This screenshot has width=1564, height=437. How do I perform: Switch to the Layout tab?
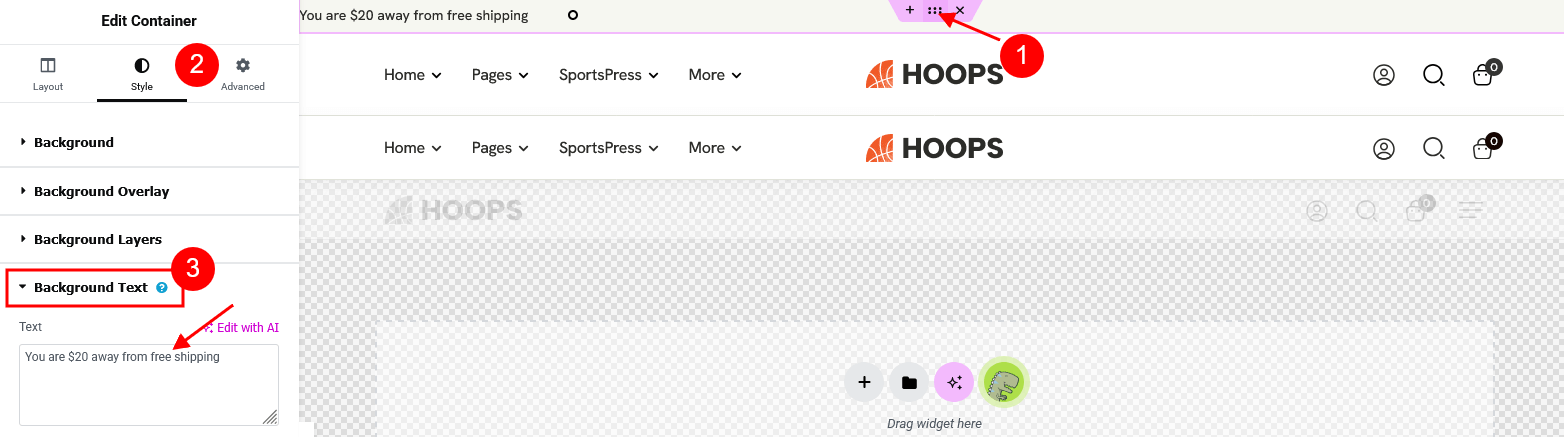48,74
